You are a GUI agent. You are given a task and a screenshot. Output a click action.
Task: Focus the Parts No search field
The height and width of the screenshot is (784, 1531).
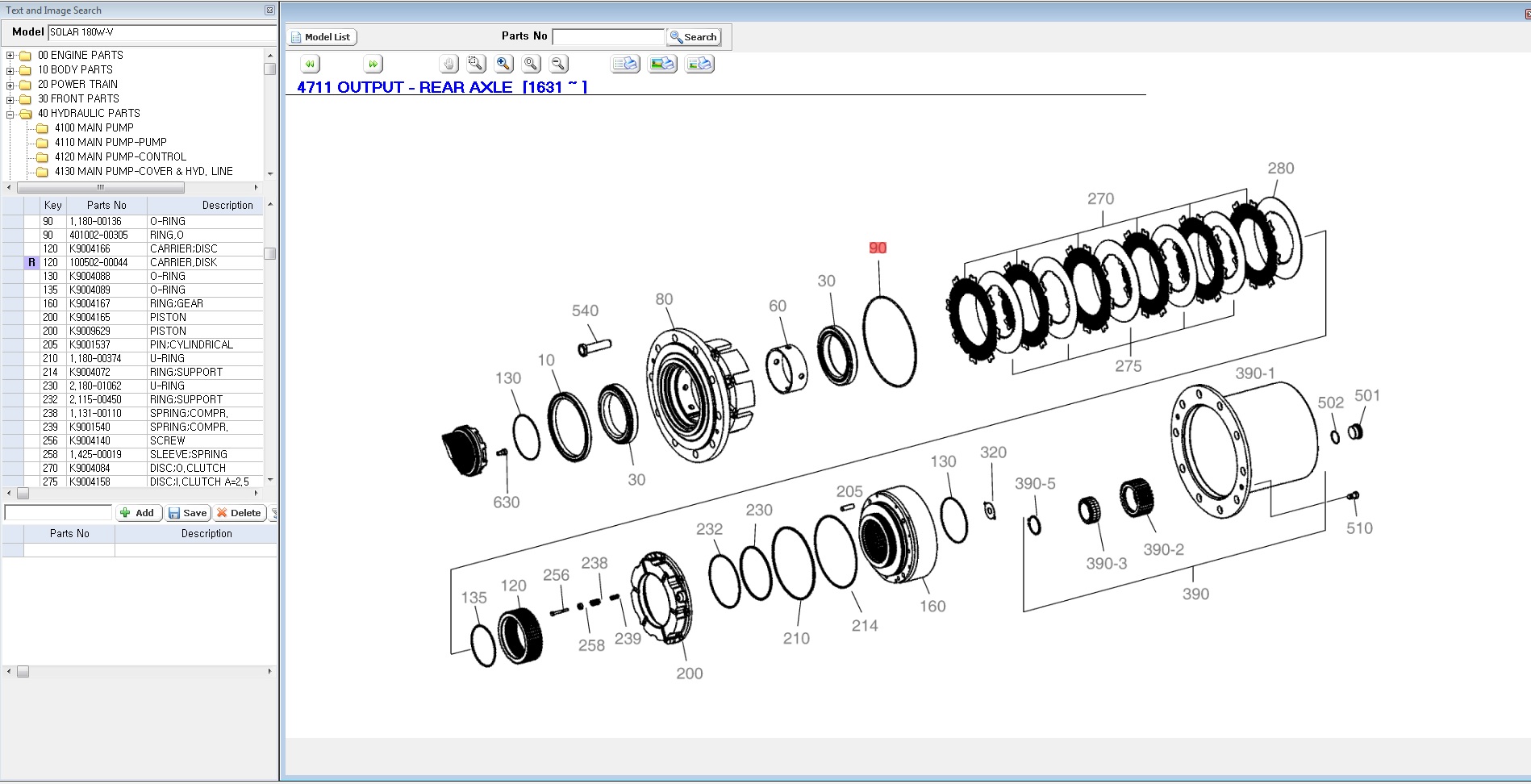(608, 37)
